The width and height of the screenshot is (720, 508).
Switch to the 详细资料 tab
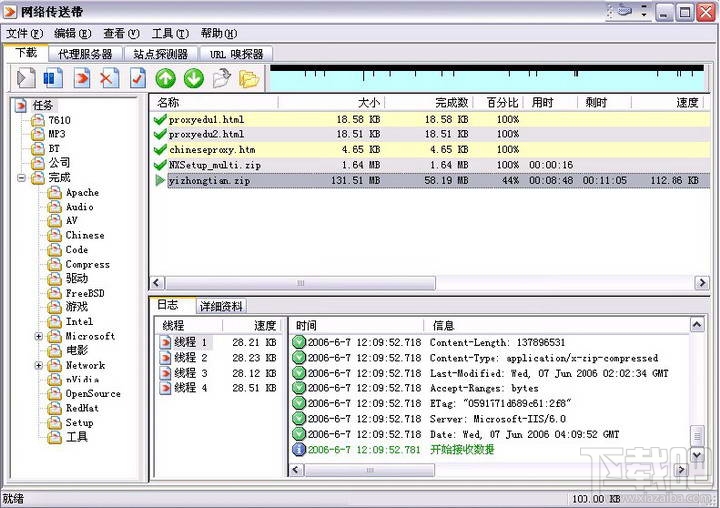[x=220, y=307]
